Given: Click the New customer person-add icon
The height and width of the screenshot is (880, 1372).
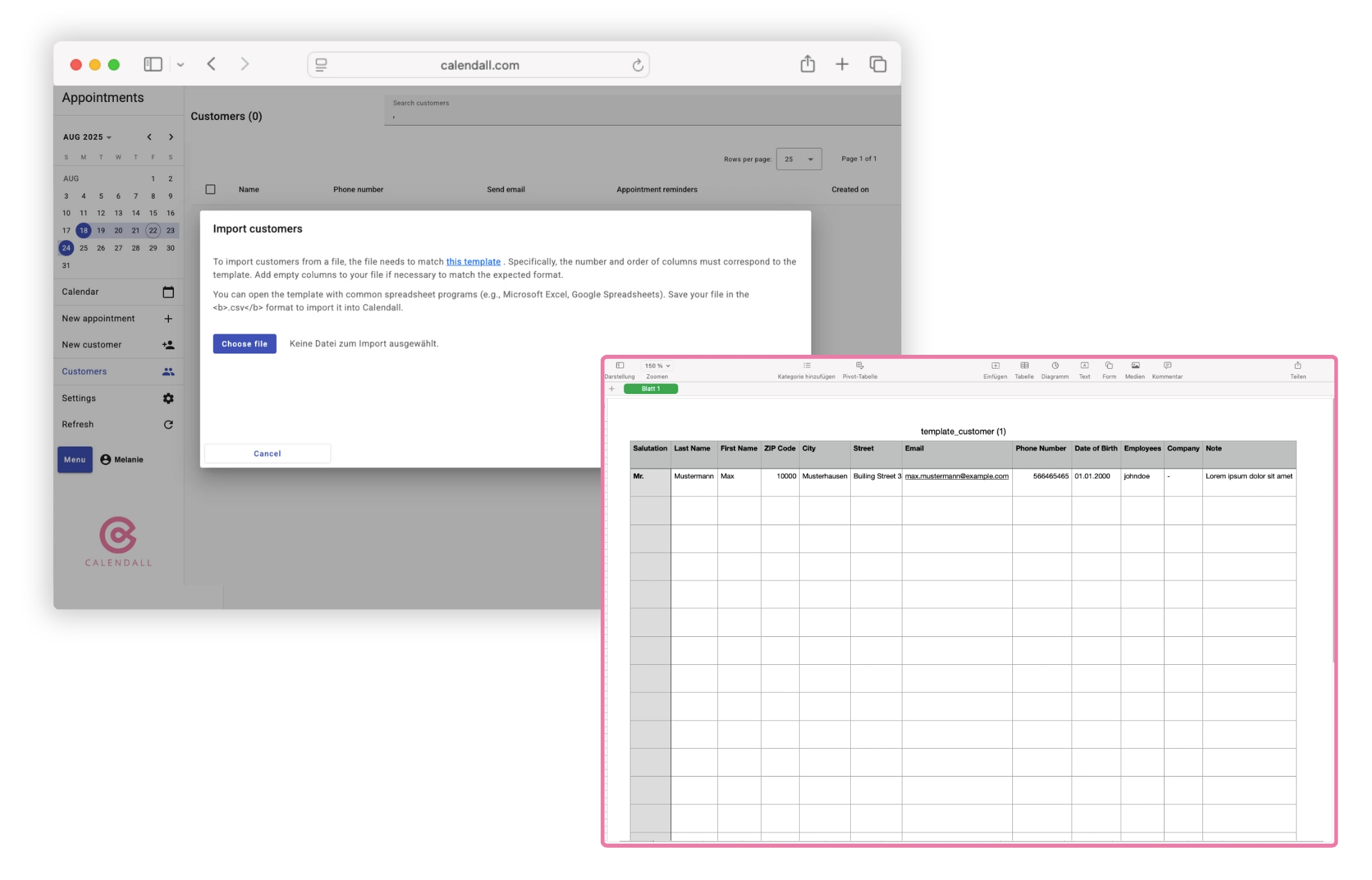Looking at the screenshot, I should (x=168, y=344).
